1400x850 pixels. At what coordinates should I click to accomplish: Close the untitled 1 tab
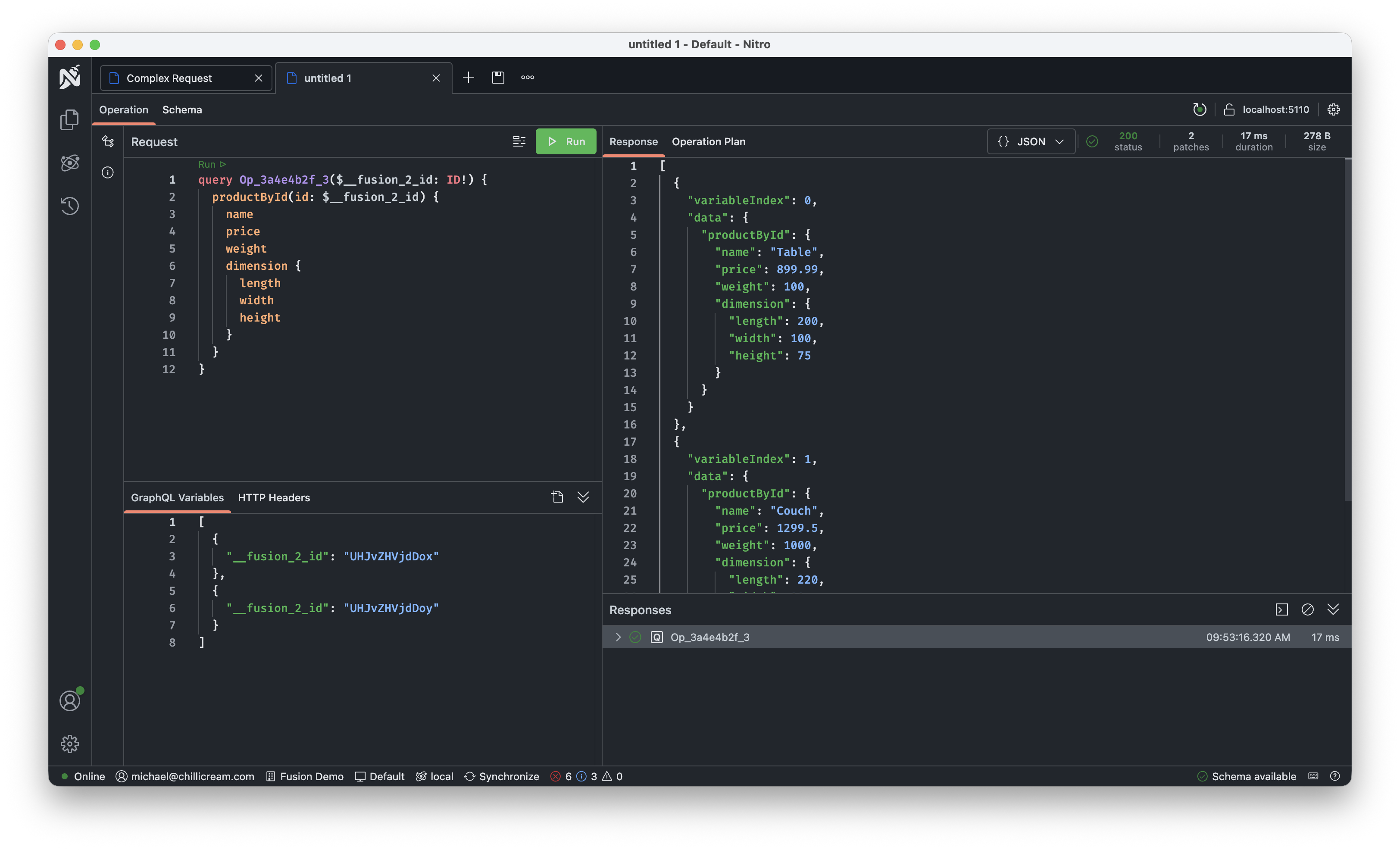(436, 78)
